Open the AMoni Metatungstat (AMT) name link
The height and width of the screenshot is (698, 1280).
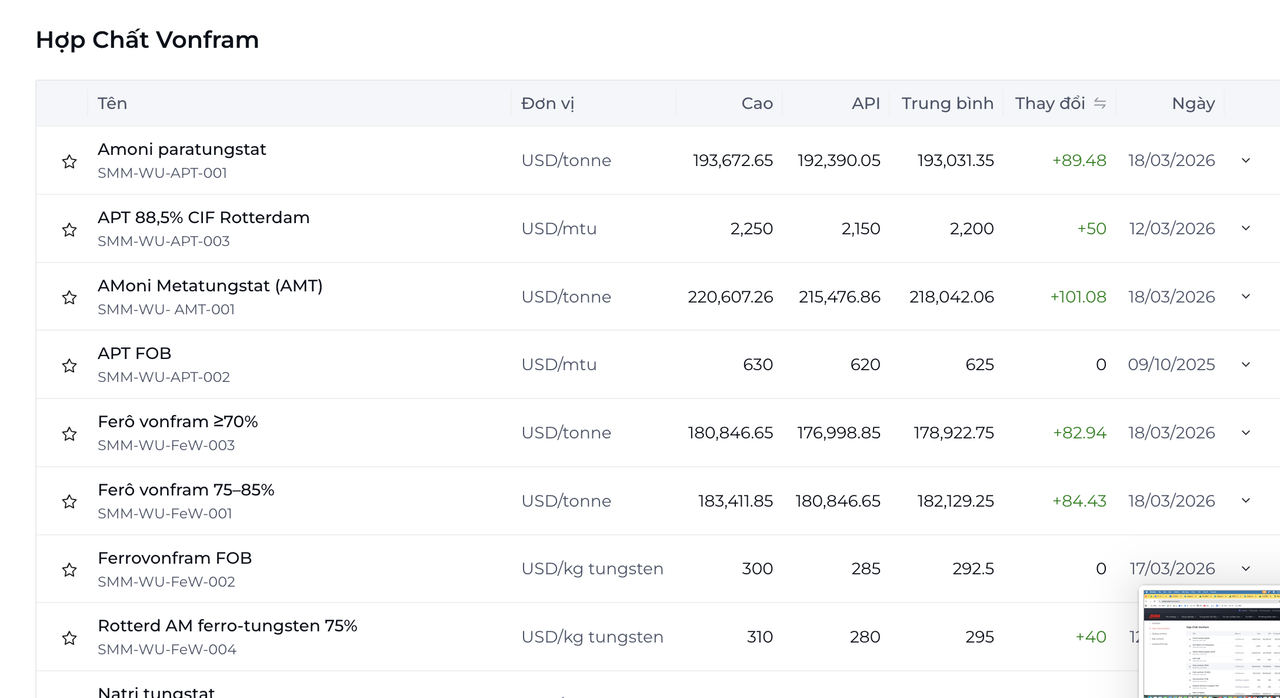click(210, 286)
